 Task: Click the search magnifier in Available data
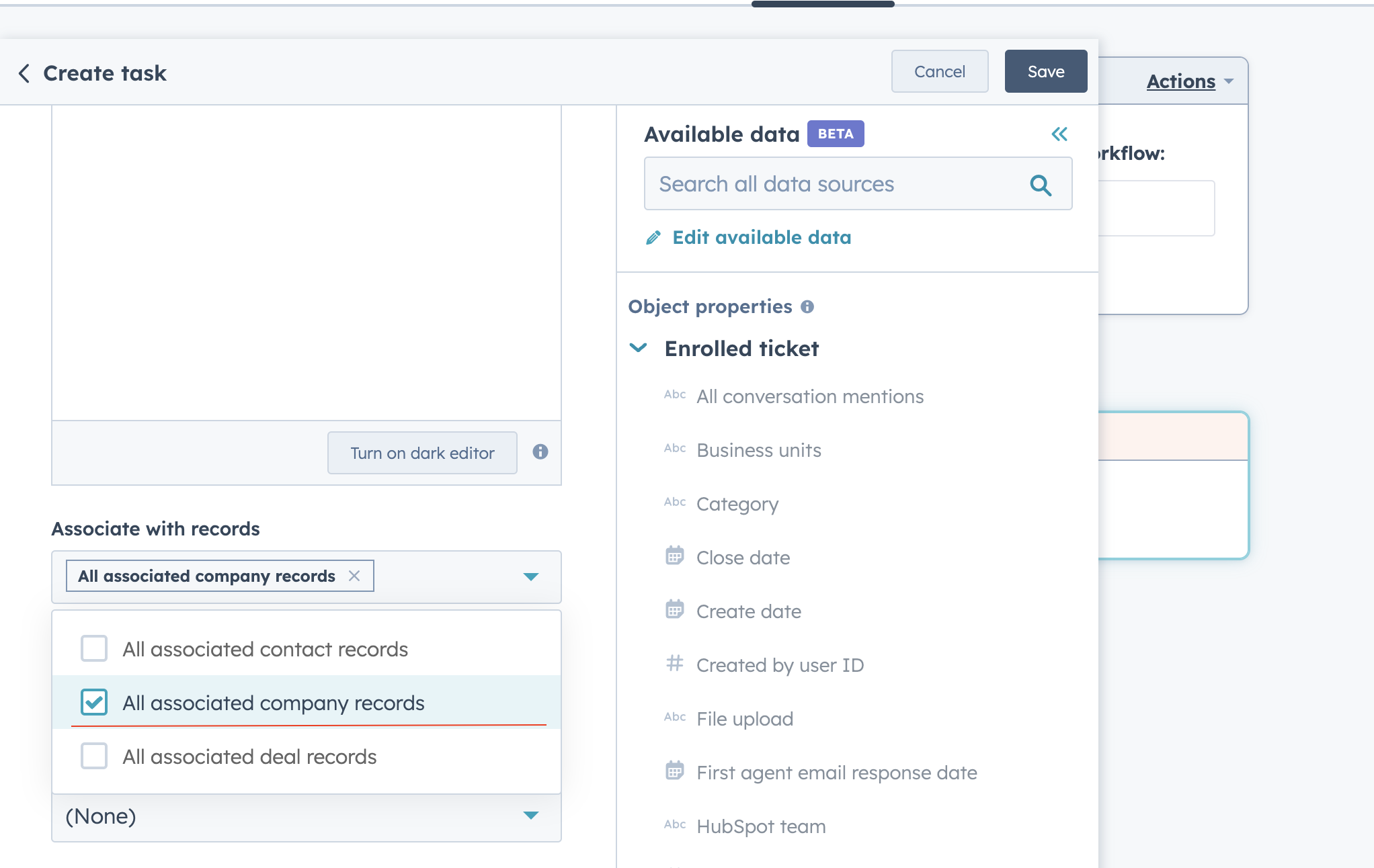click(1041, 184)
